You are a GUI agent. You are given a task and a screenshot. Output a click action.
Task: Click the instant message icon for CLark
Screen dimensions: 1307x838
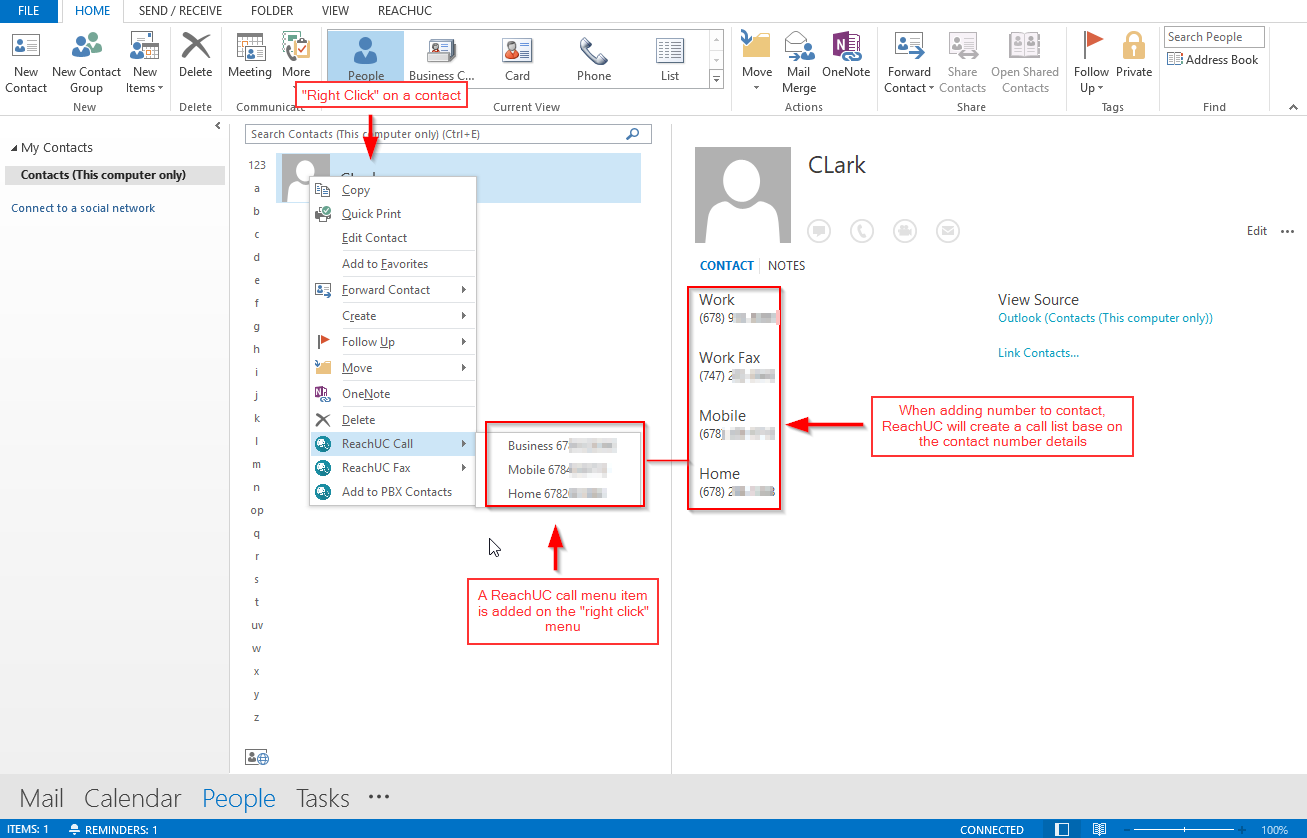tap(819, 231)
